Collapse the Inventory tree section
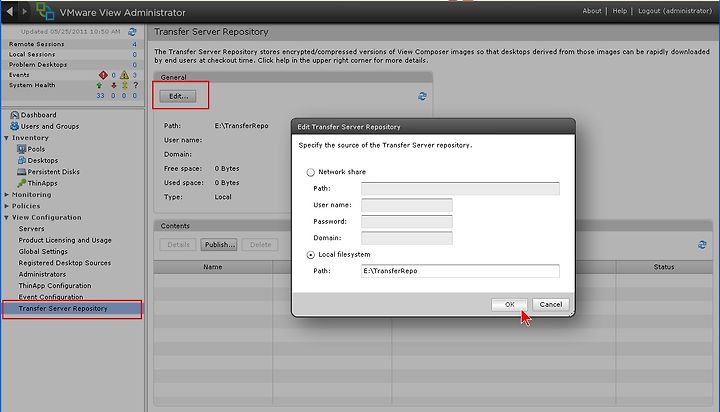Screen dimensions: 720x412 pyautogui.click(x=6, y=138)
